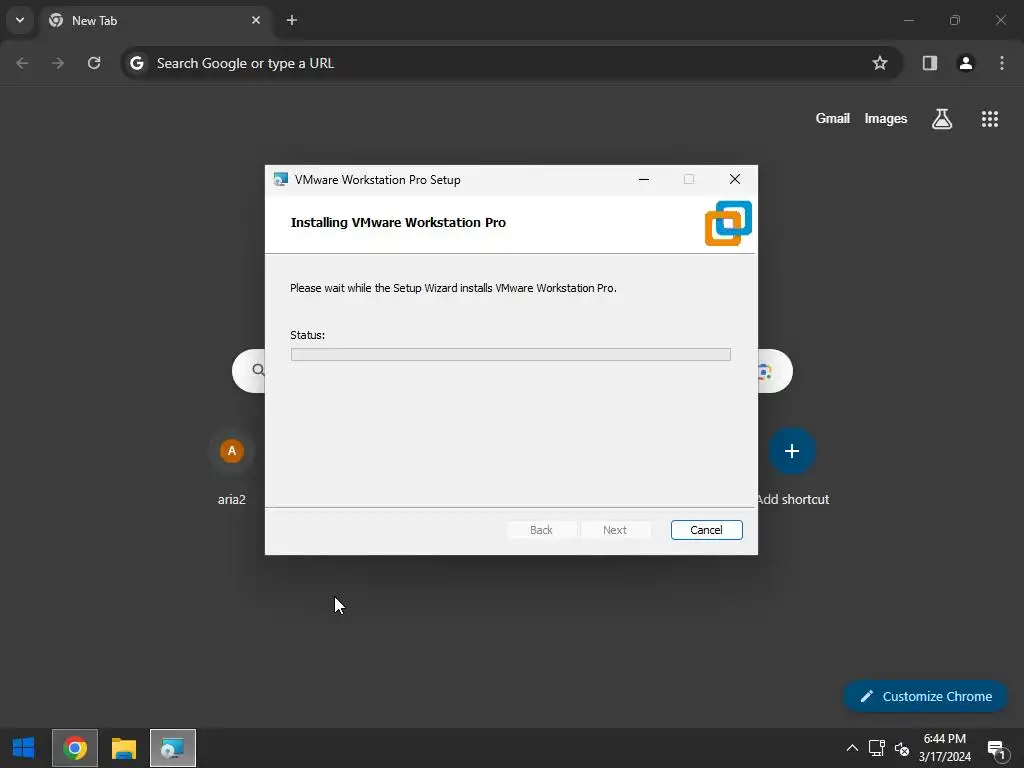Image resolution: width=1024 pixels, height=768 pixels.
Task: Click the muted volume tray icon
Action: pos(902,748)
